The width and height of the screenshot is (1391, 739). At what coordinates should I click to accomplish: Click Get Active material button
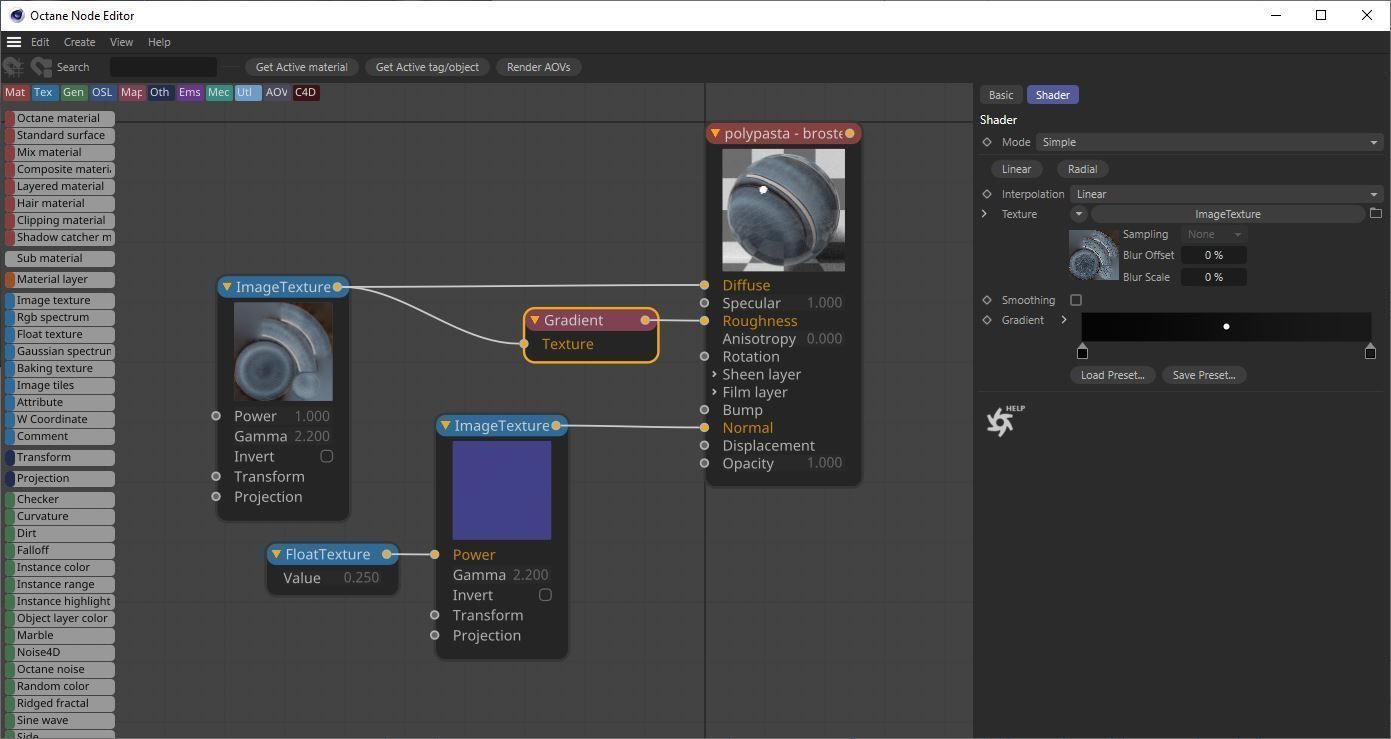[302, 67]
